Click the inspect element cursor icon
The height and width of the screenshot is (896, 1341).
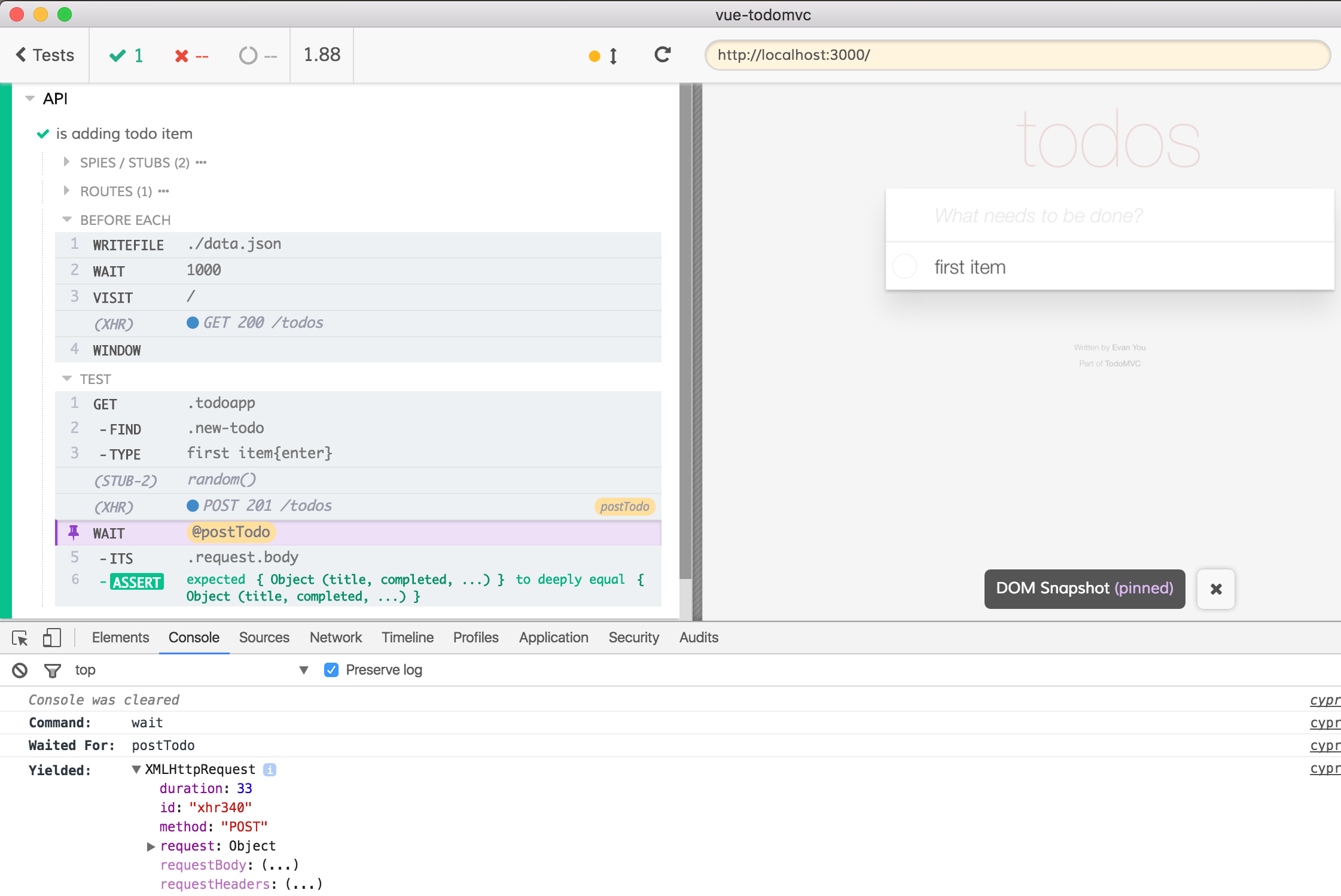[20, 638]
